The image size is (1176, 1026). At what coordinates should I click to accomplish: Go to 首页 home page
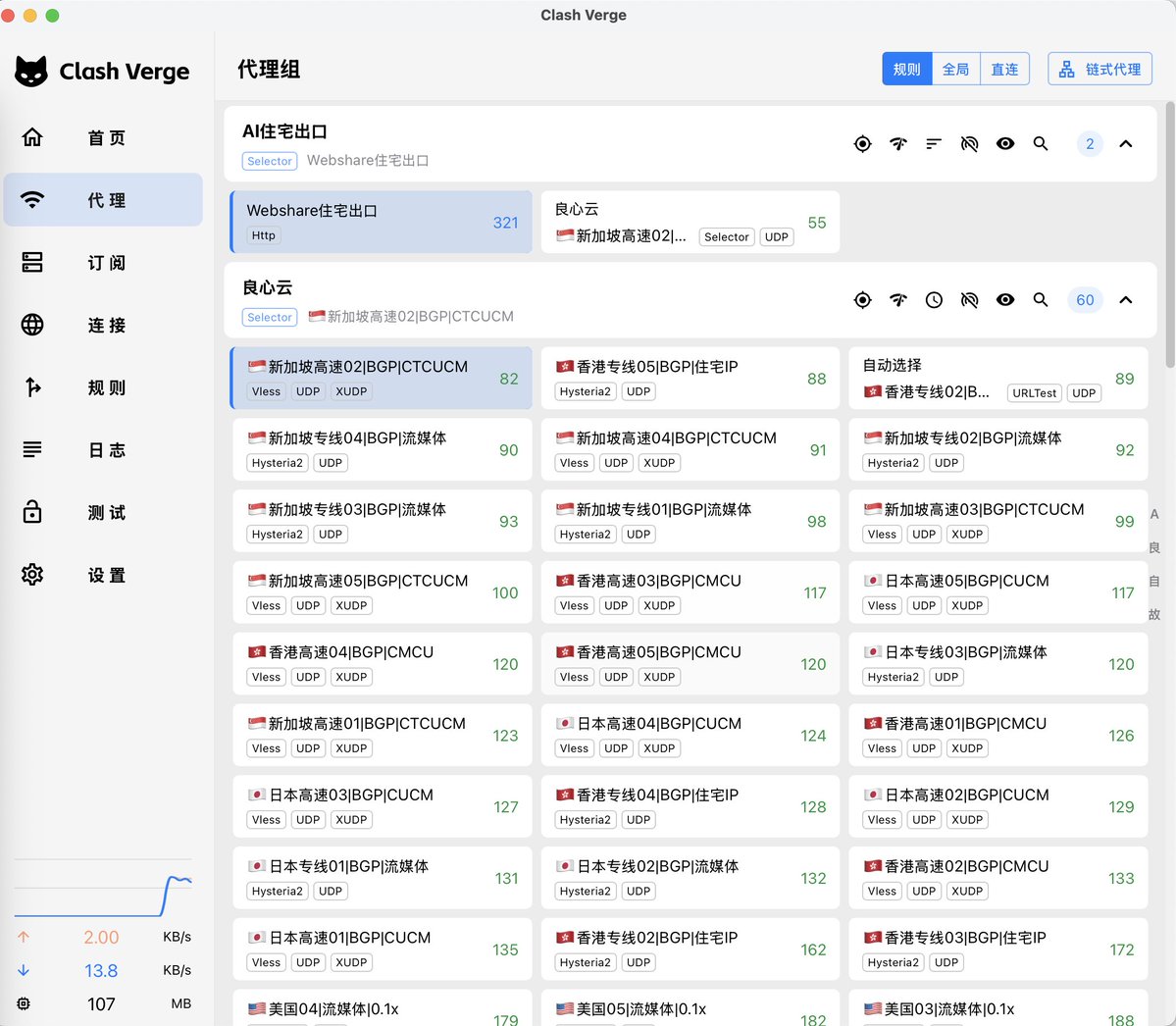[103, 138]
